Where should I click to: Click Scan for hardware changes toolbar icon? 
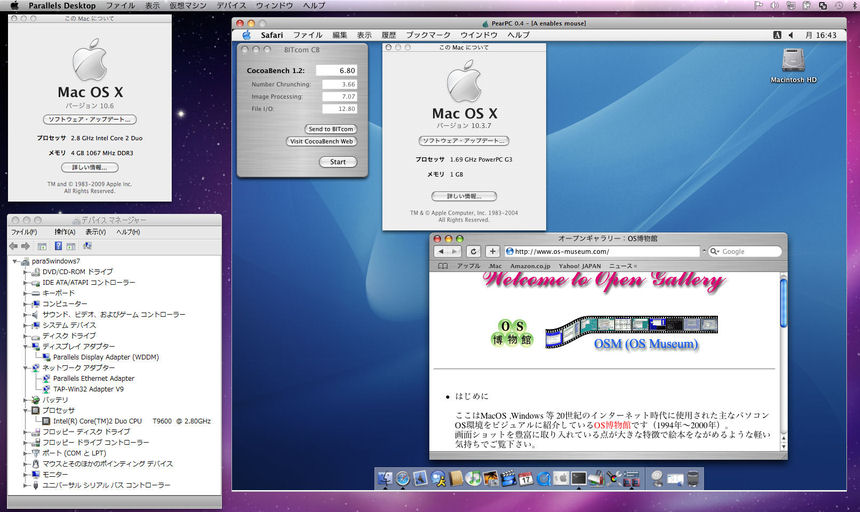tap(87, 246)
